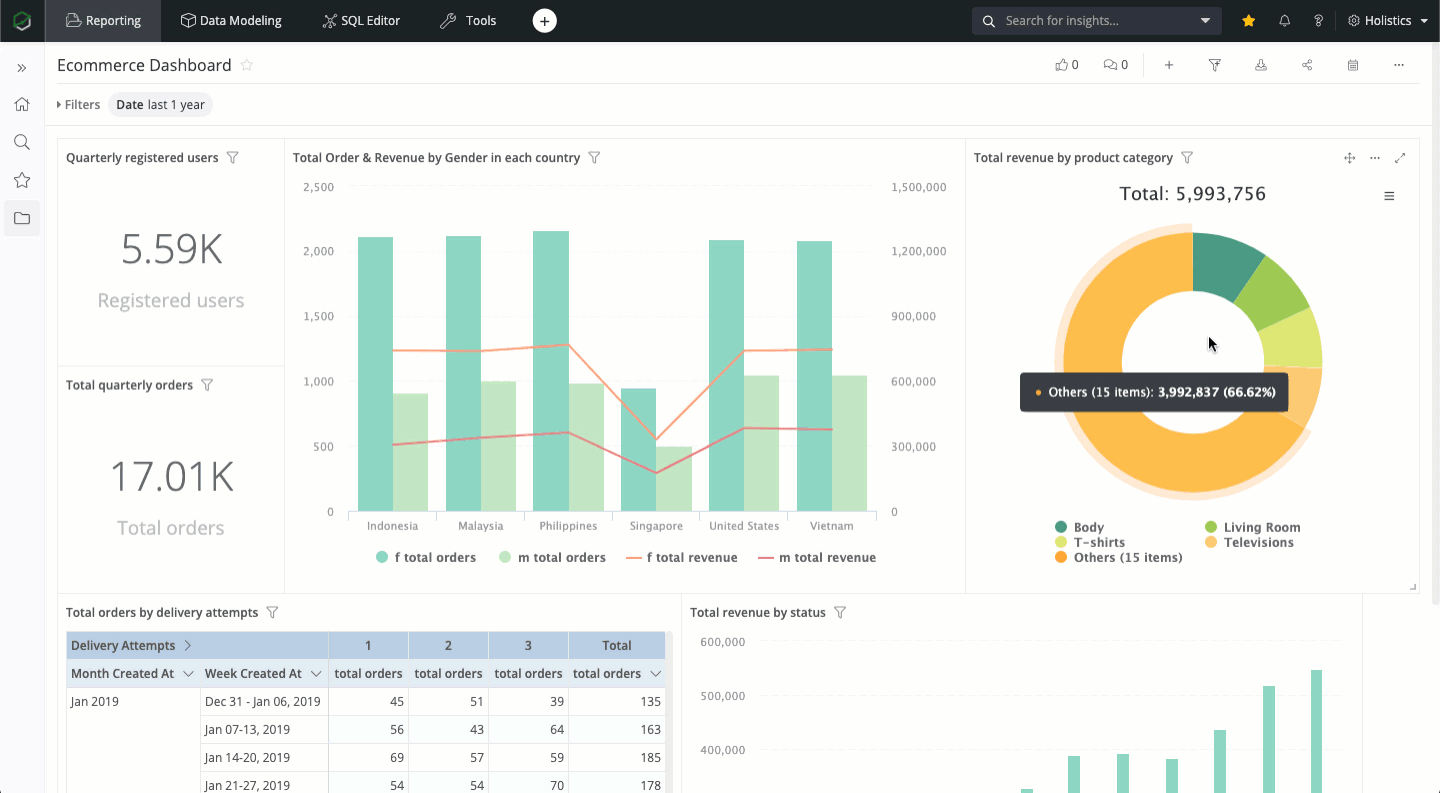Open the SQL Editor tab
This screenshot has height=793, width=1440.
pos(361,21)
